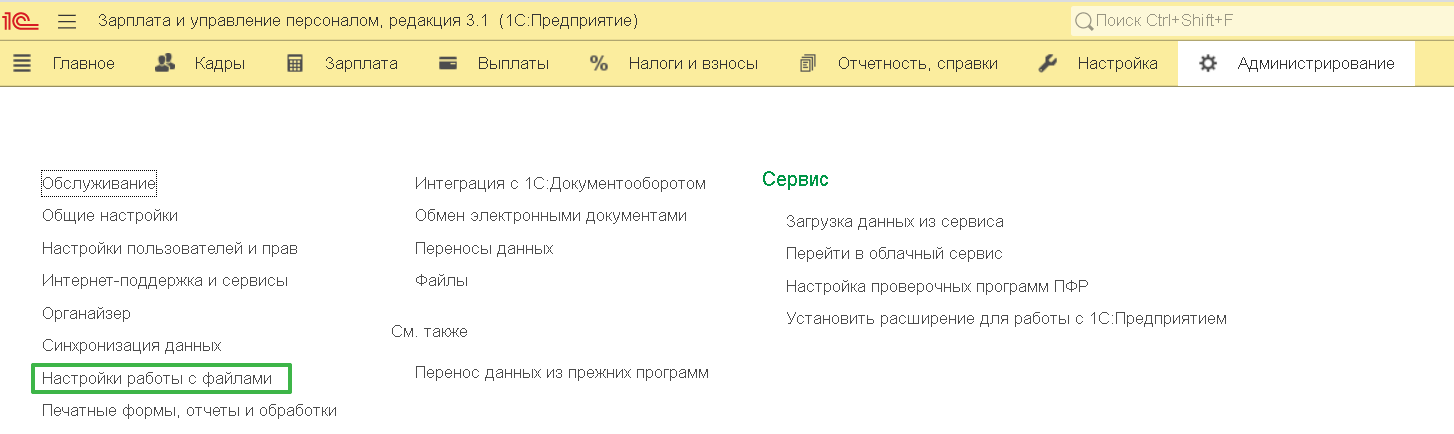Viewport: 1454px width, 434px height.
Task: Open the hamburger service menu icon
Action: coord(67,21)
